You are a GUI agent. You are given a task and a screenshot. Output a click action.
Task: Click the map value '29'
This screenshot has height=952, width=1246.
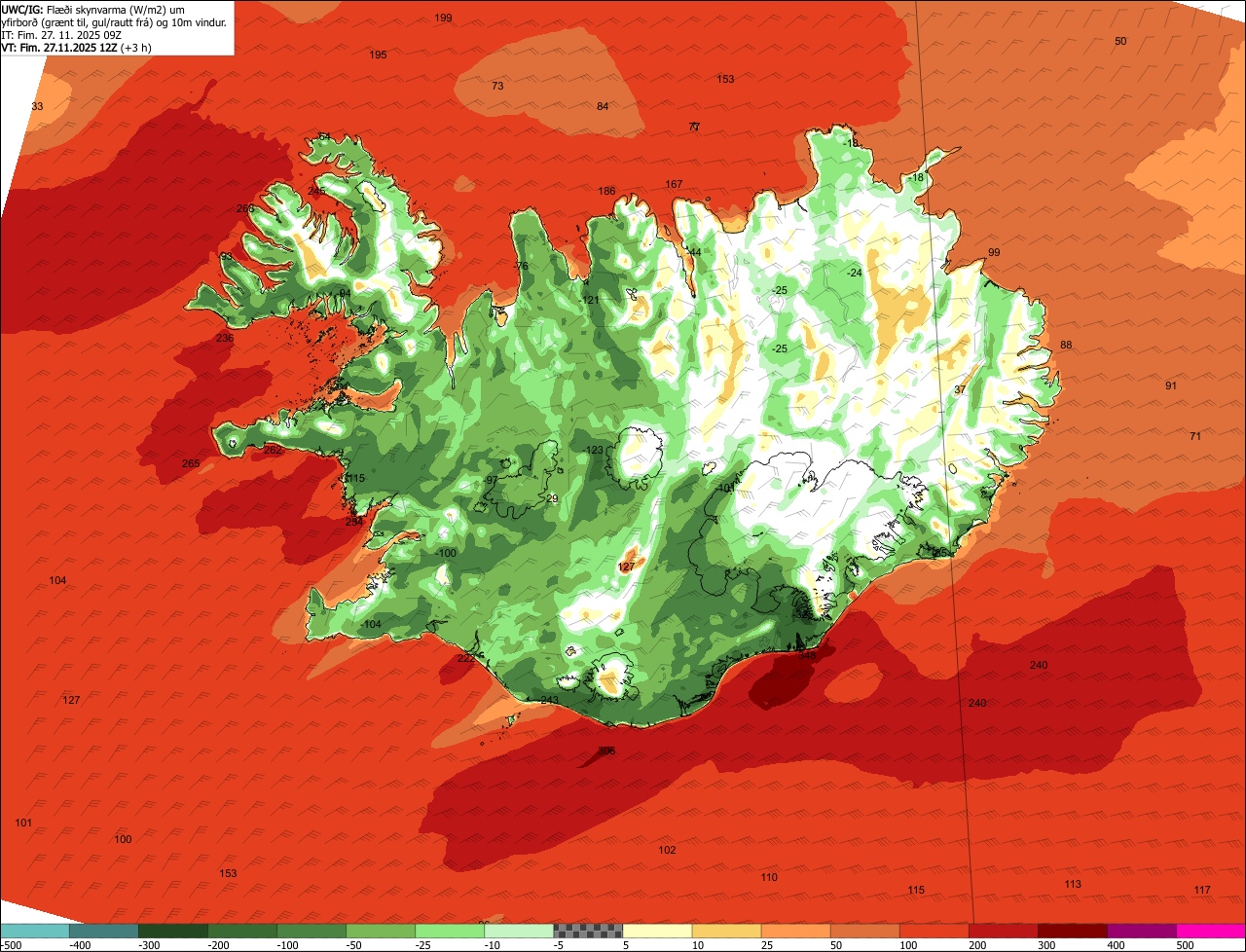pyautogui.click(x=552, y=499)
